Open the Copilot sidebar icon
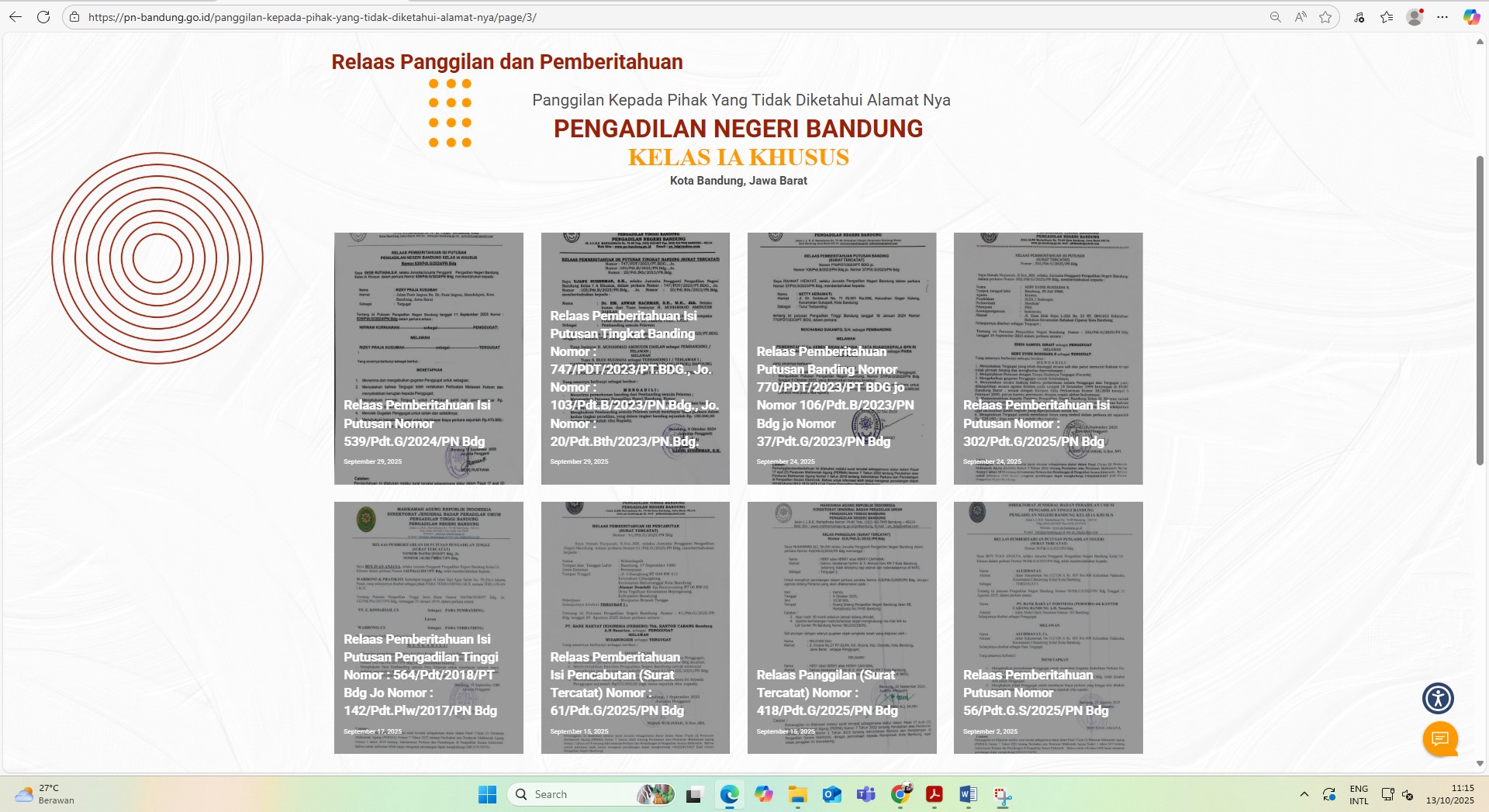This screenshot has width=1489, height=812. pyautogui.click(x=1471, y=17)
